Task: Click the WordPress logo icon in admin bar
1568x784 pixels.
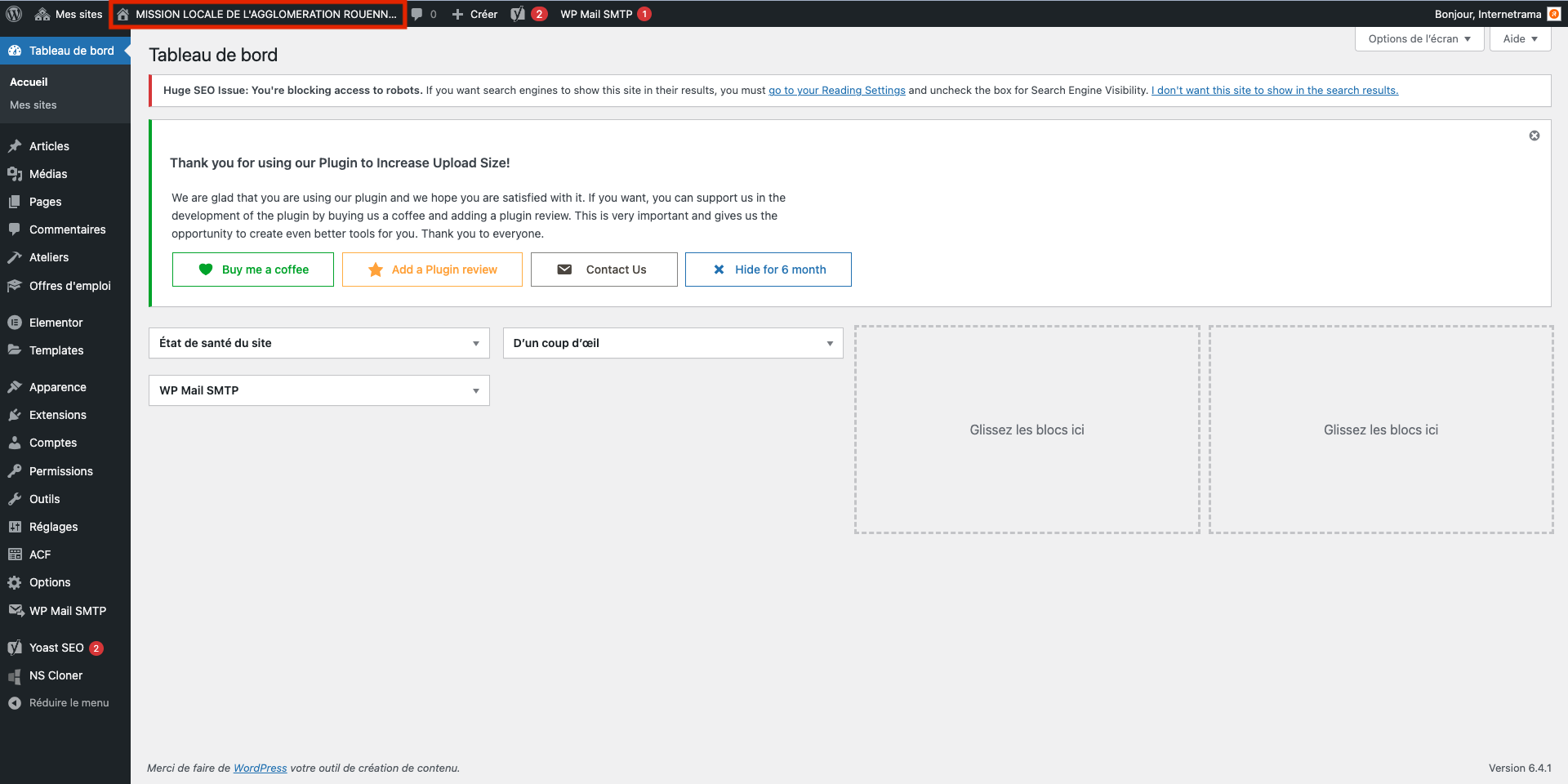Action: coord(14,14)
